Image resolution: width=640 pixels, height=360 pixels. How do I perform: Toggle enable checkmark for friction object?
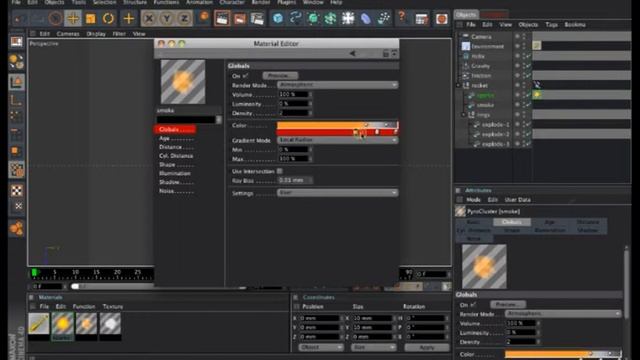[x=528, y=76]
